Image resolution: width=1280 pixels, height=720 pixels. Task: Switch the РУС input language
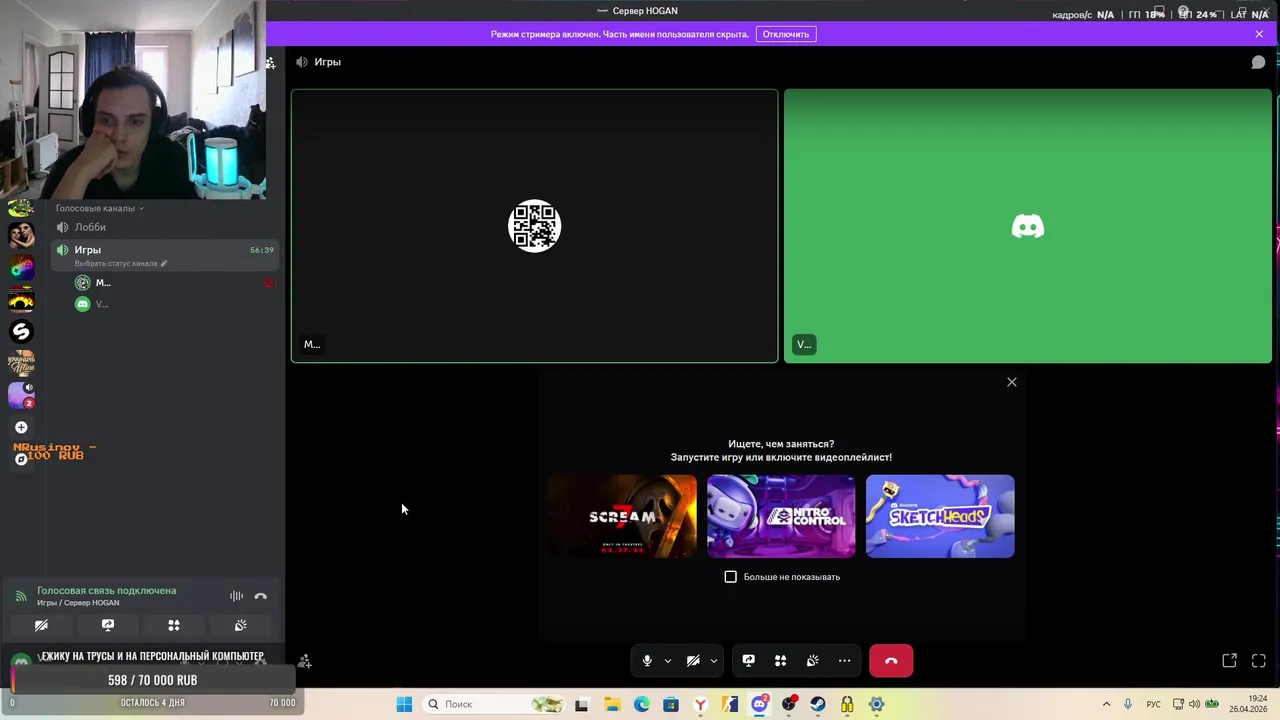(x=1153, y=704)
